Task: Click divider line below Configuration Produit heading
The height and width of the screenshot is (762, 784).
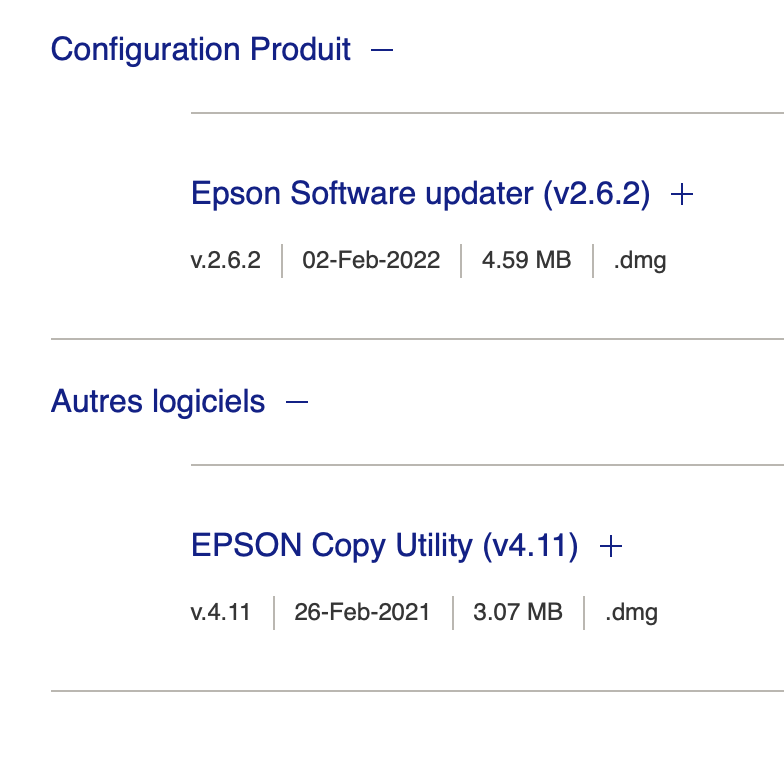Action: click(487, 113)
